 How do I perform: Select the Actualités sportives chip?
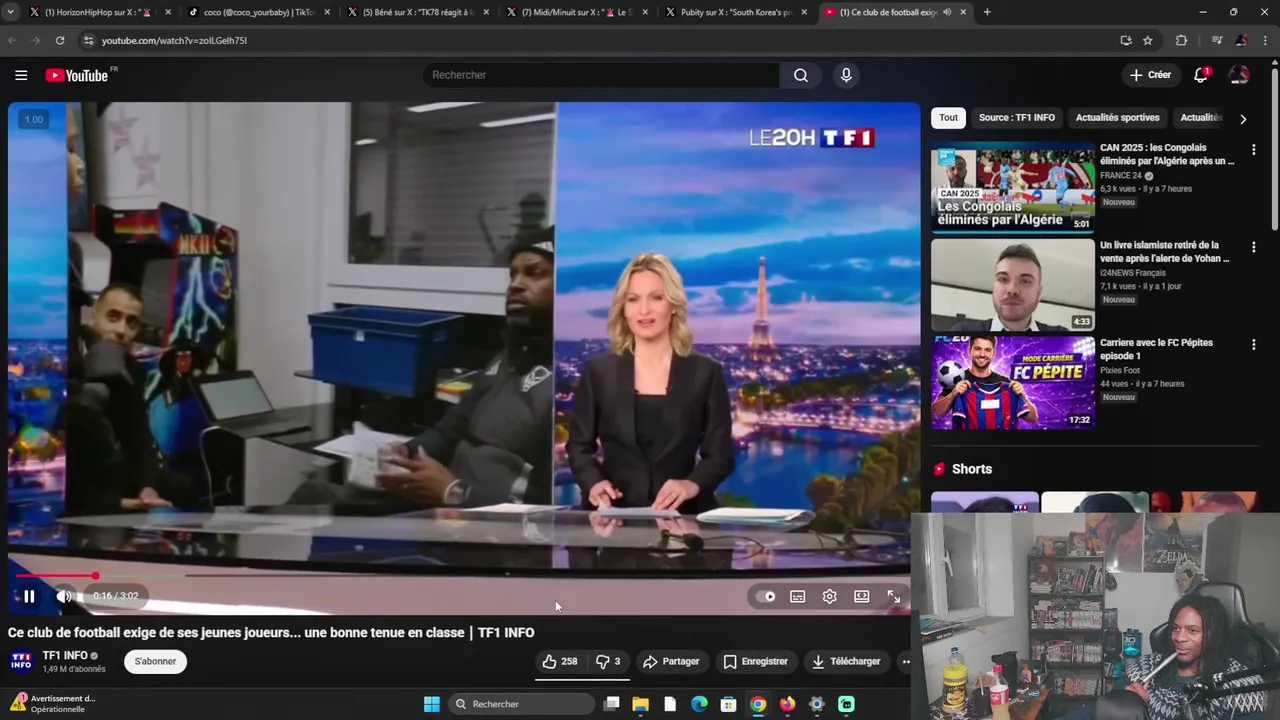[1117, 117]
